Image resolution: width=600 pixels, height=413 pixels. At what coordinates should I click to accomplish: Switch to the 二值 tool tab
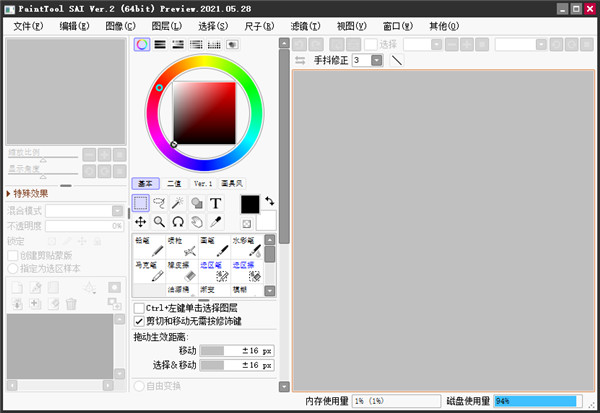(174, 184)
